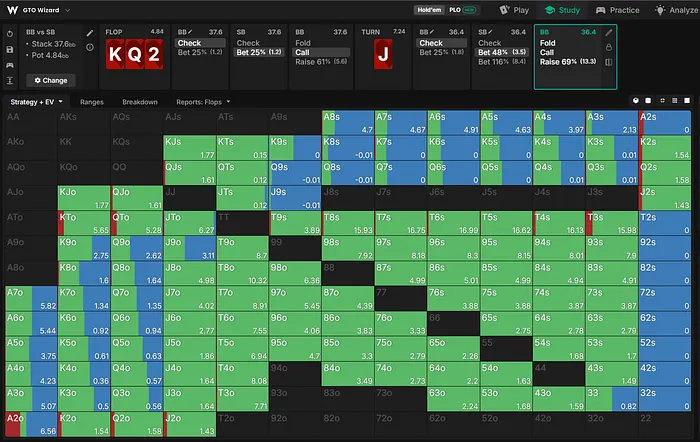Click the J2o hand cell
The width and height of the screenshot is (700, 442).
tap(190, 424)
